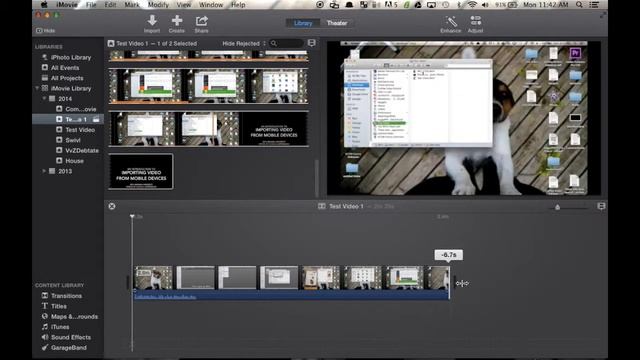640x360 pixels.
Task: Click the Google Drive menu bar icon
Action: pyautogui.click(x=418, y=5)
